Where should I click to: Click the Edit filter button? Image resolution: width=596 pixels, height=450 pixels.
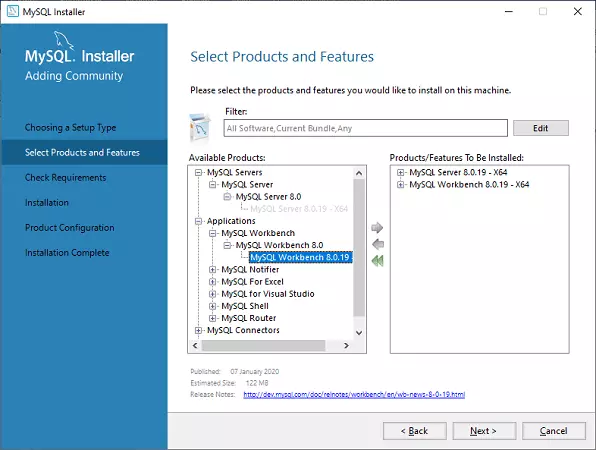pyautogui.click(x=541, y=128)
